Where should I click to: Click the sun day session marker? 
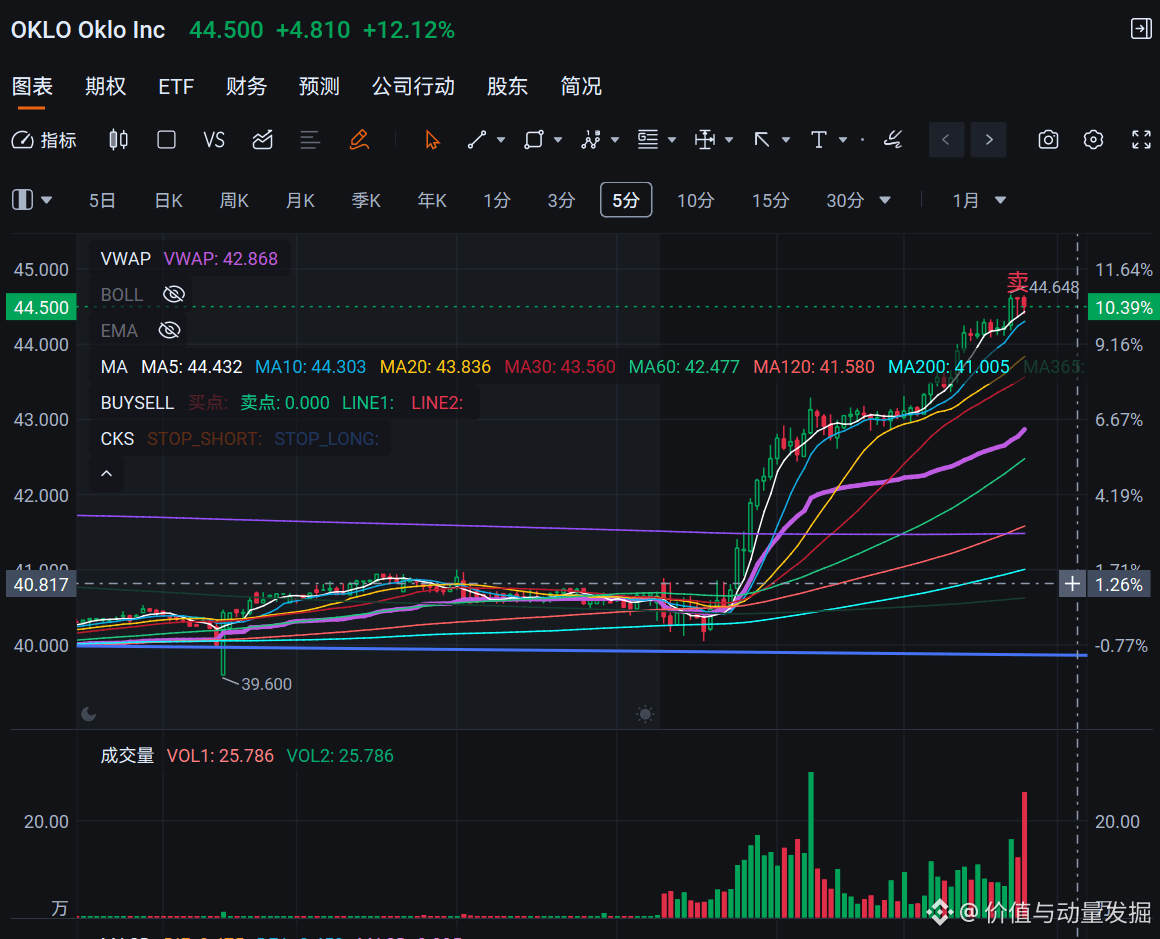point(645,714)
